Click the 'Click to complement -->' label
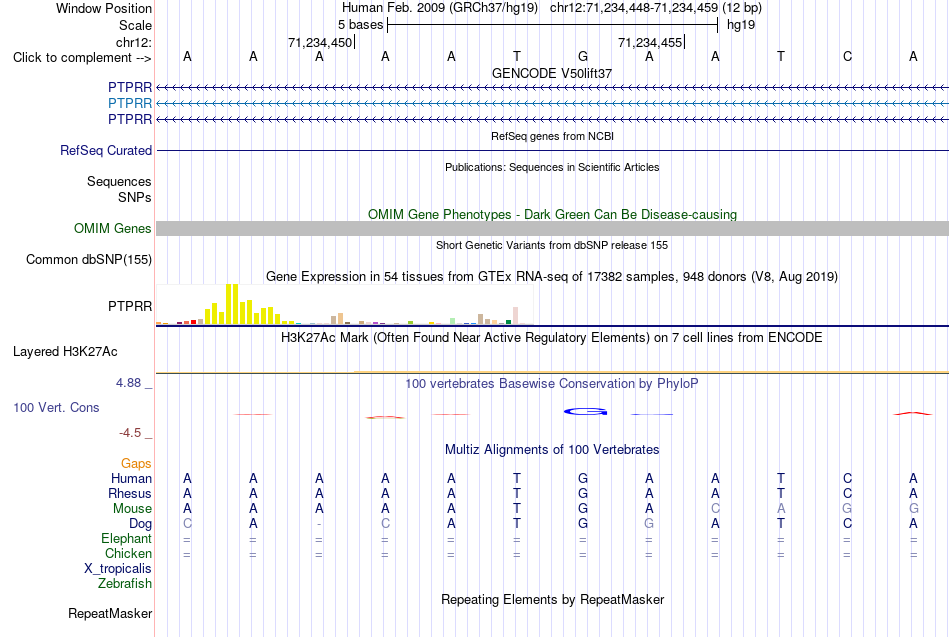This screenshot has height=637, width=950. pyautogui.click(x=82, y=58)
